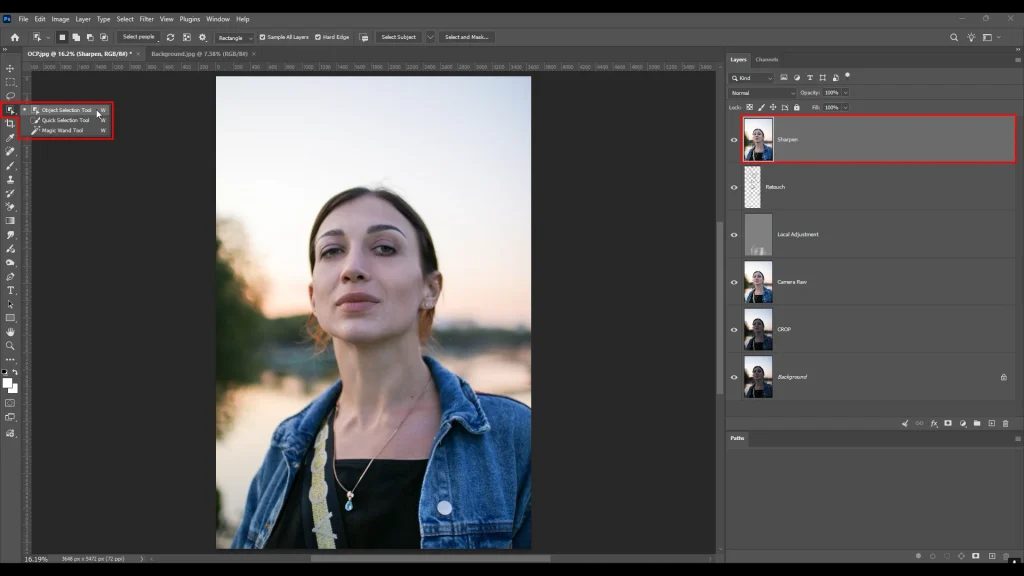Click the Subtract from selection icon
Screen dimensions: 1024x576
coord(90,37)
